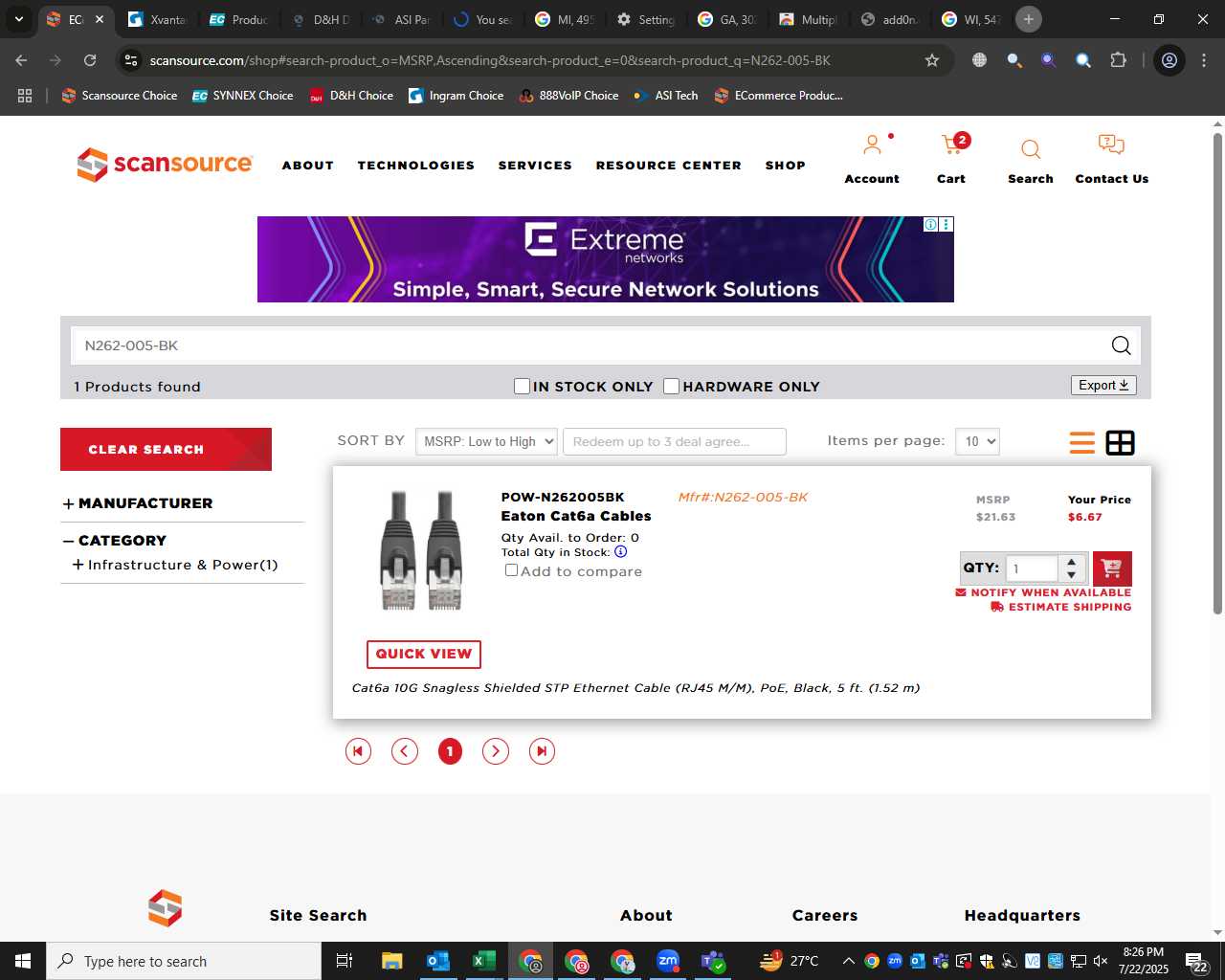1225x980 pixels.
Task: Open File Explorer from taskbar
Action: [x=391, y=961]
